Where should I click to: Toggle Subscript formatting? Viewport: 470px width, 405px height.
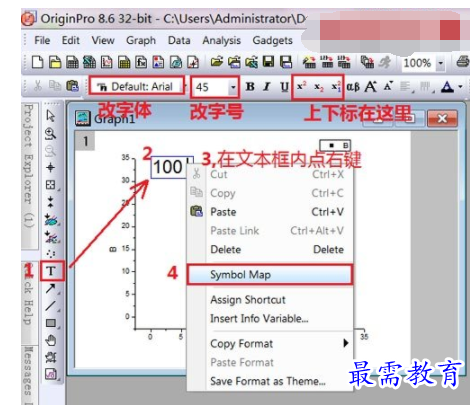(x=319, y=87)
